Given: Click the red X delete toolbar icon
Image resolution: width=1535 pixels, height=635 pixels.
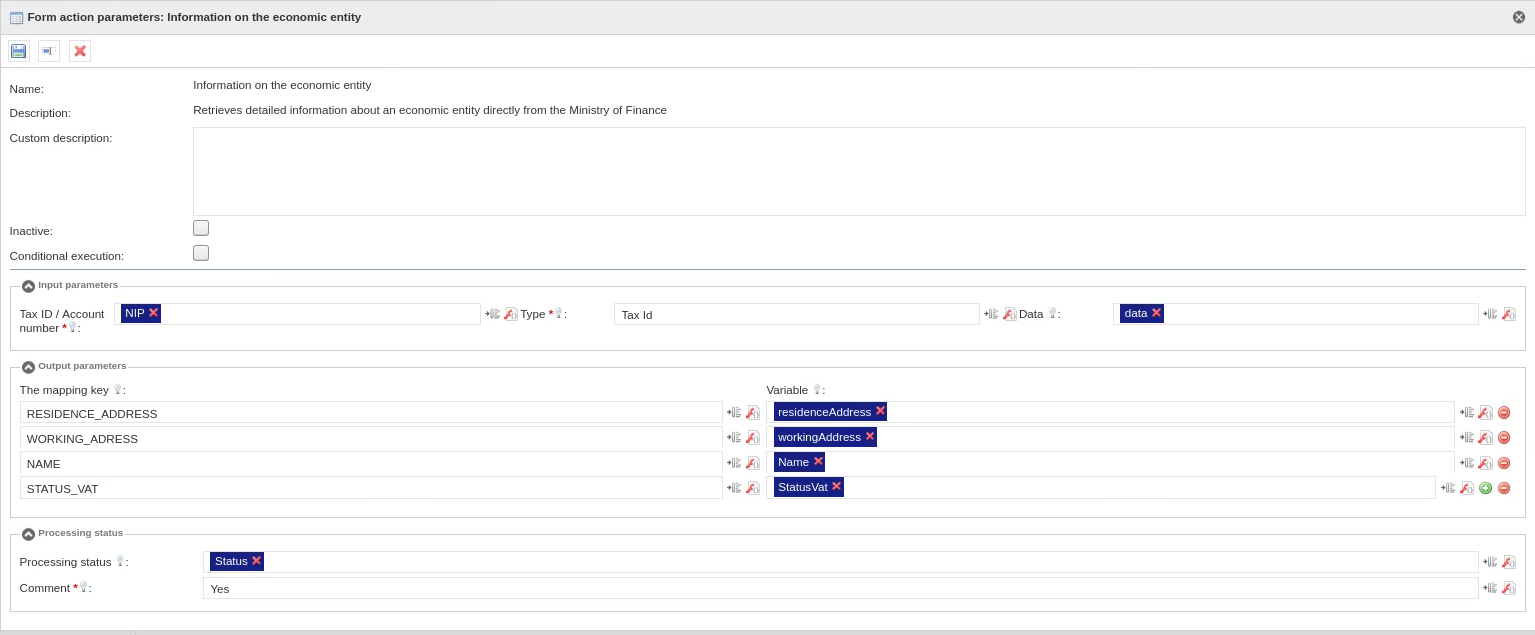Looking at the screenshot, I should (x=80, y=51).
